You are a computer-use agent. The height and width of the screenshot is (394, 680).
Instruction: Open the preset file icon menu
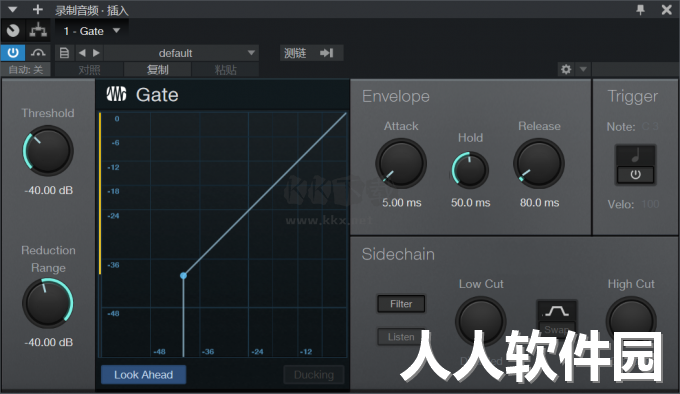tap(64, 53)
